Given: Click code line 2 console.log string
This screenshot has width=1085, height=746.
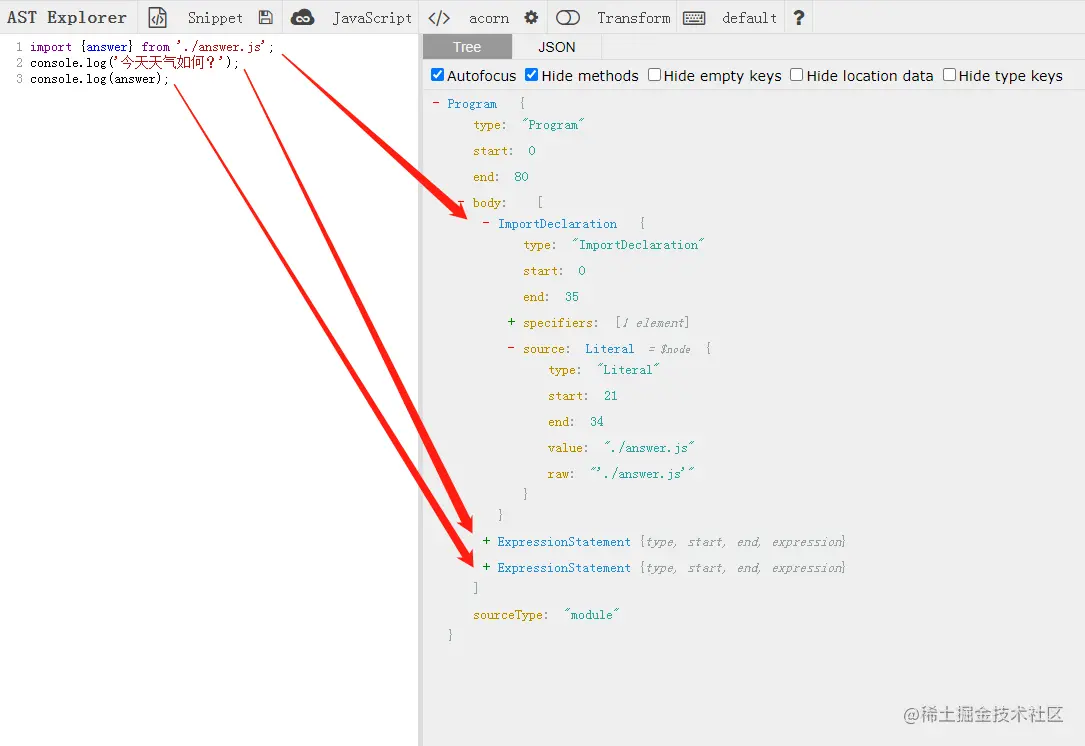Looking at the screenshot, I should [x=135, y=63].
